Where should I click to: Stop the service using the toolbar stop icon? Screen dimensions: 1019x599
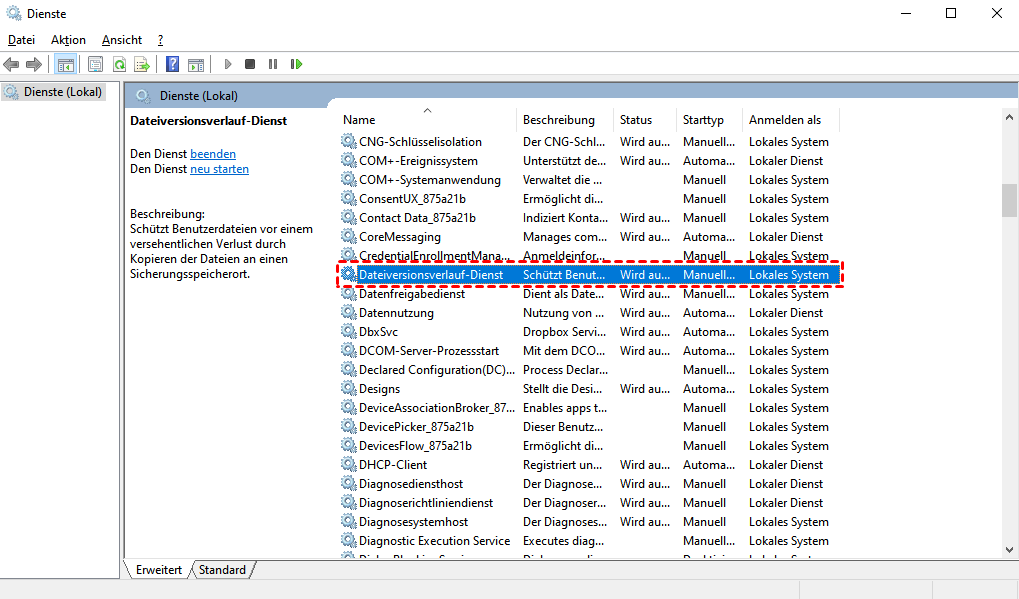[x=250, y=64]
